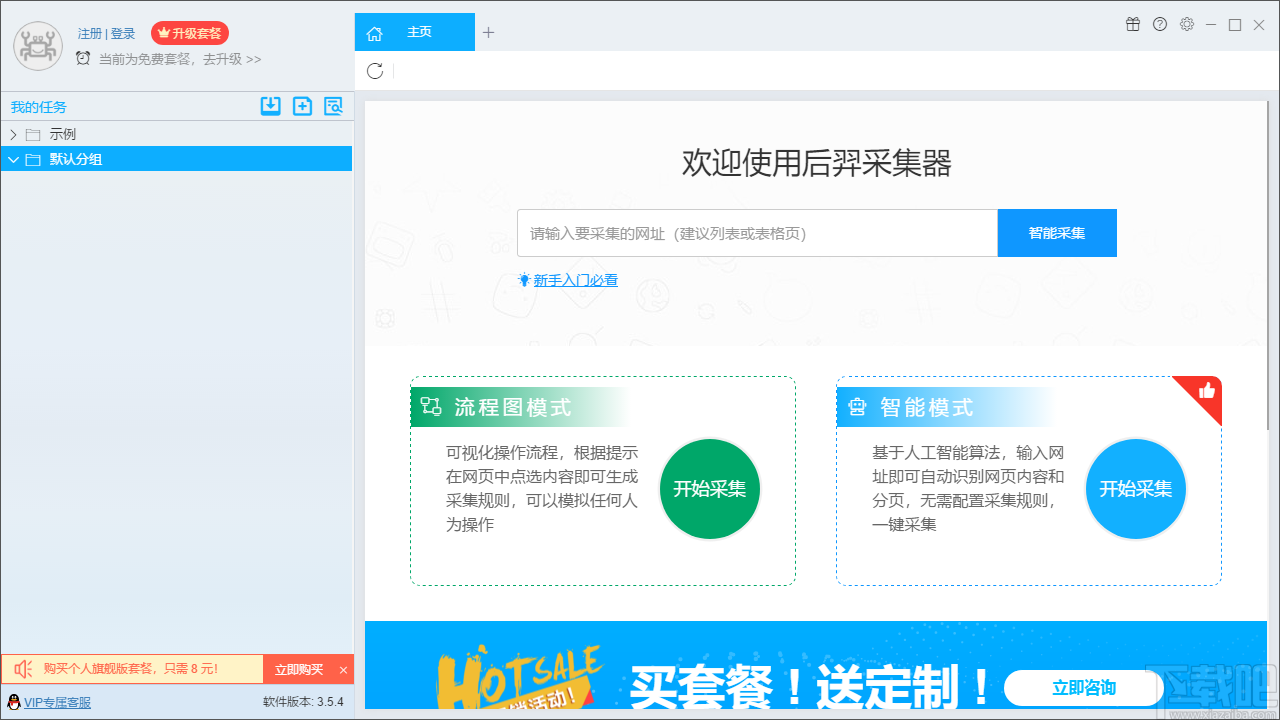Maximize the application window

1235,24
